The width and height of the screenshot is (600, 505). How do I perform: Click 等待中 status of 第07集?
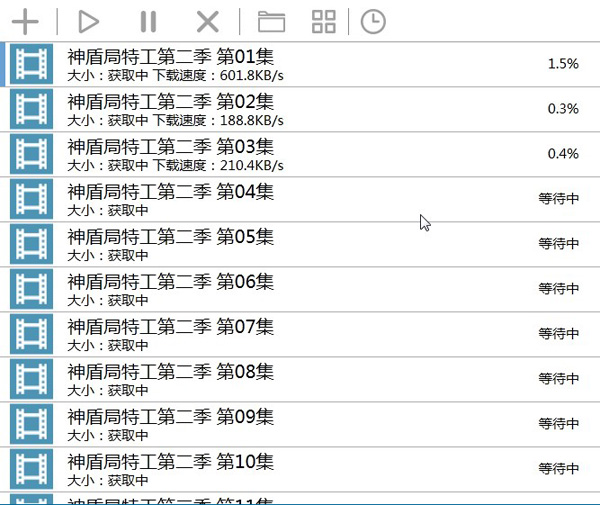pyautogui.click(x=559, y=334)
